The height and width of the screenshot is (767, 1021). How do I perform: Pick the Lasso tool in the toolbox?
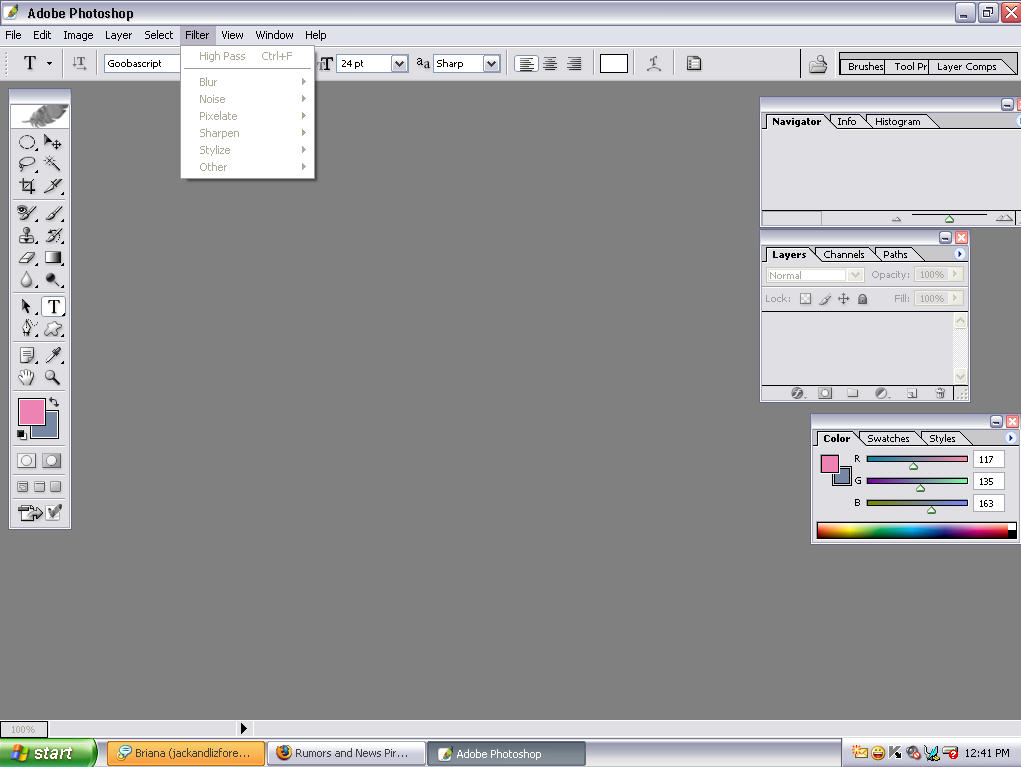tap(27, 163)
